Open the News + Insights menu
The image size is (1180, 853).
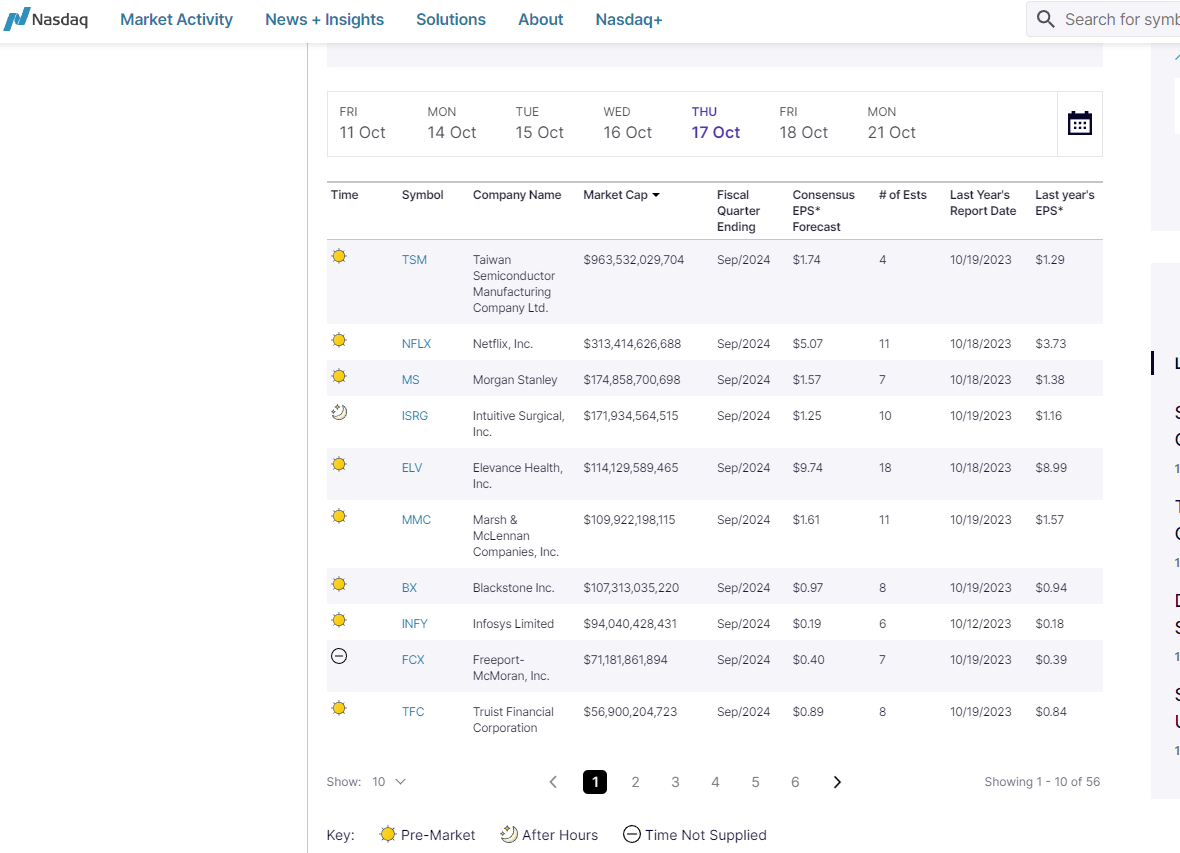tap(324, 19)
